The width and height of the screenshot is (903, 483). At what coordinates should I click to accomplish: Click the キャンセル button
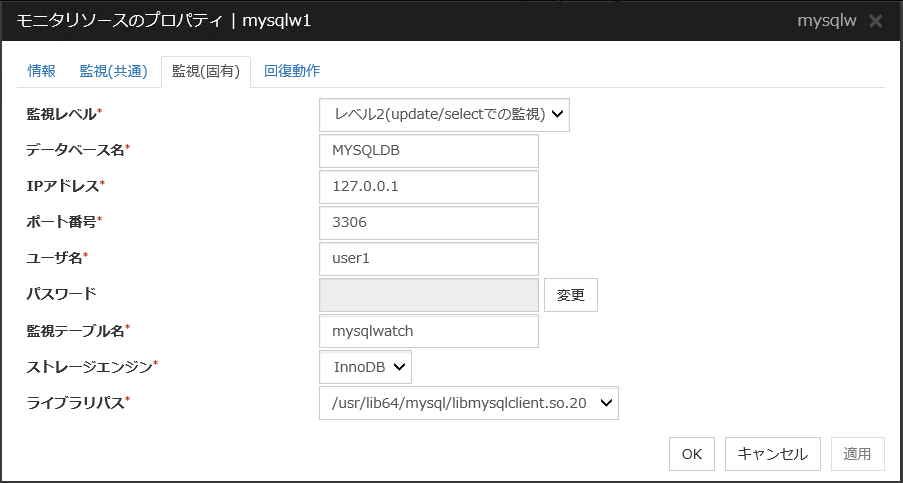click(772, 454)
